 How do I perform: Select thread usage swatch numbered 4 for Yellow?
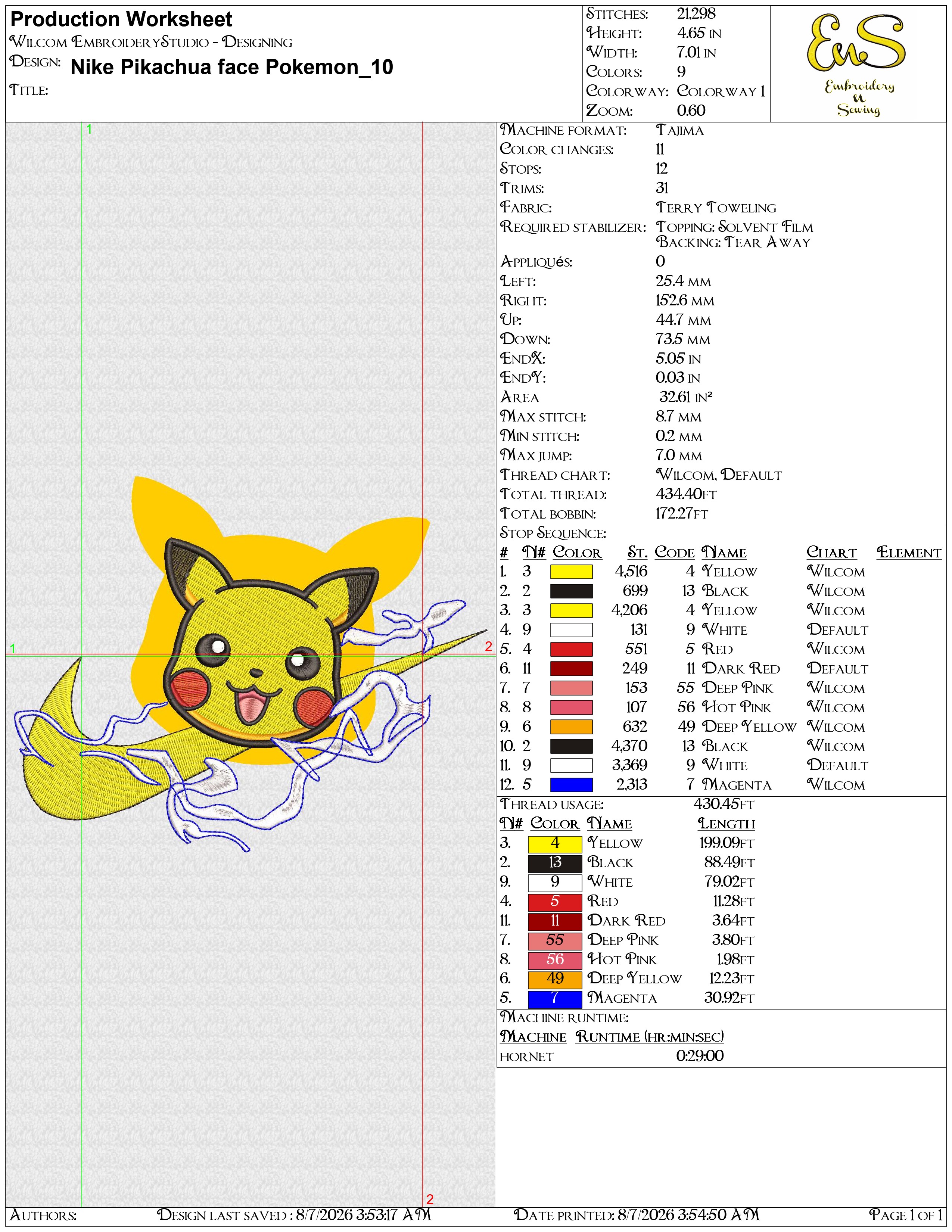point(555,844)
